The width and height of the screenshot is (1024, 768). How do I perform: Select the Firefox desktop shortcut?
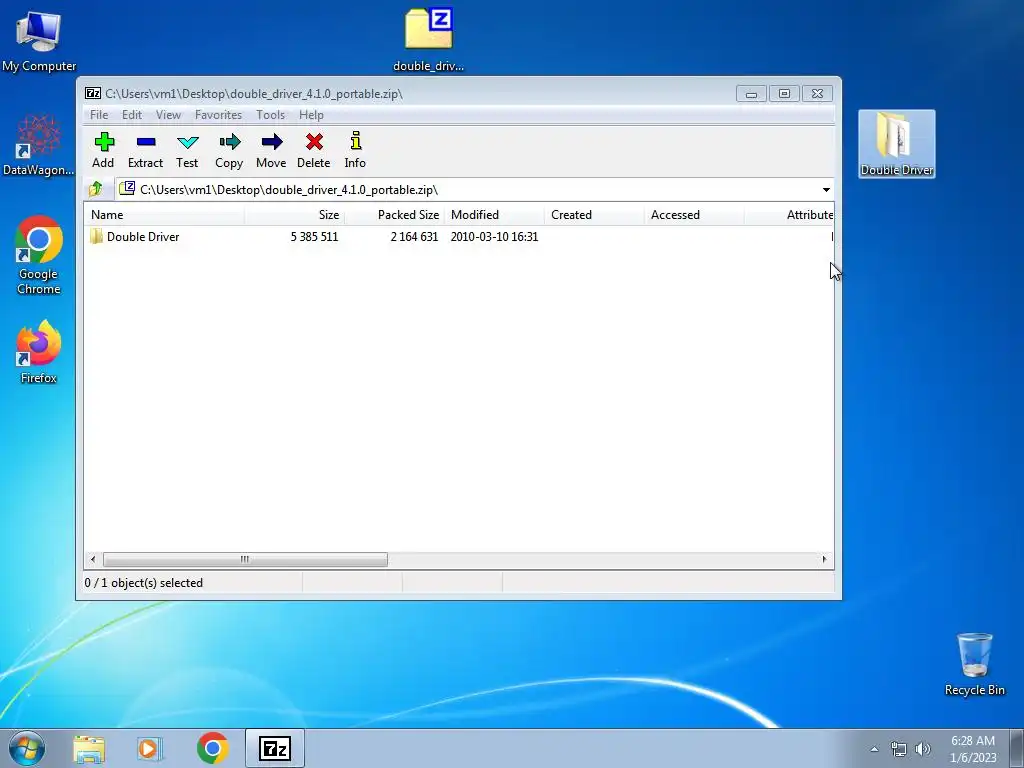(39, 351)
